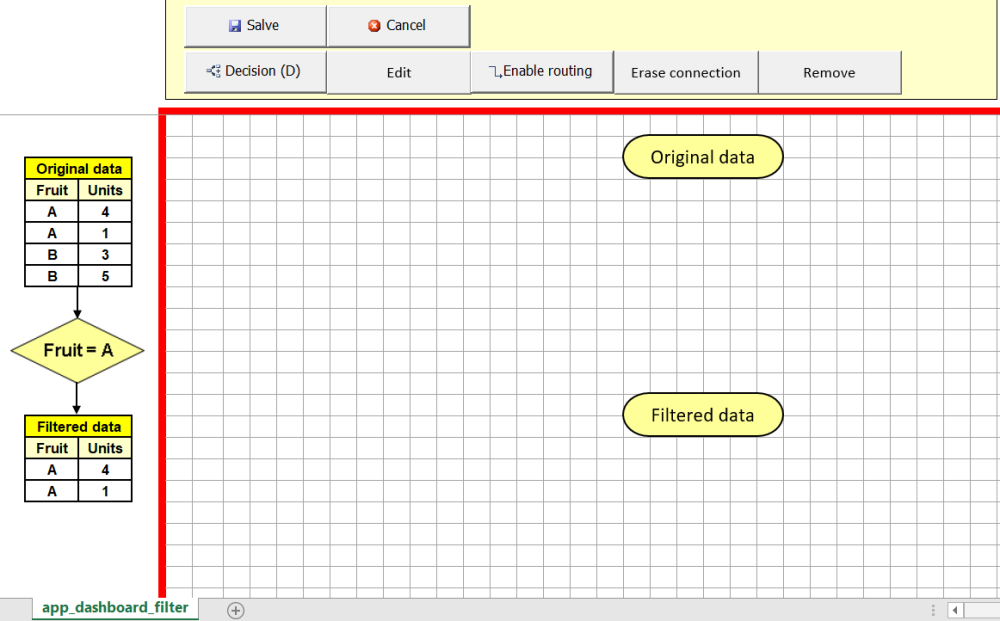Click the Filtered data table header in sidebar

(x=78, y=426)
